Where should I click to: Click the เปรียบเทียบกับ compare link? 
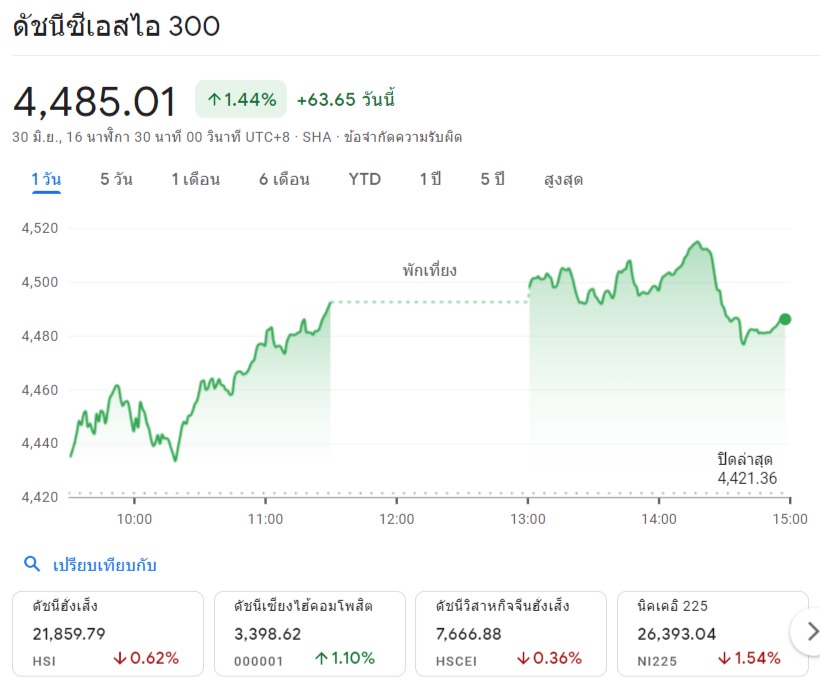point(105,565)
